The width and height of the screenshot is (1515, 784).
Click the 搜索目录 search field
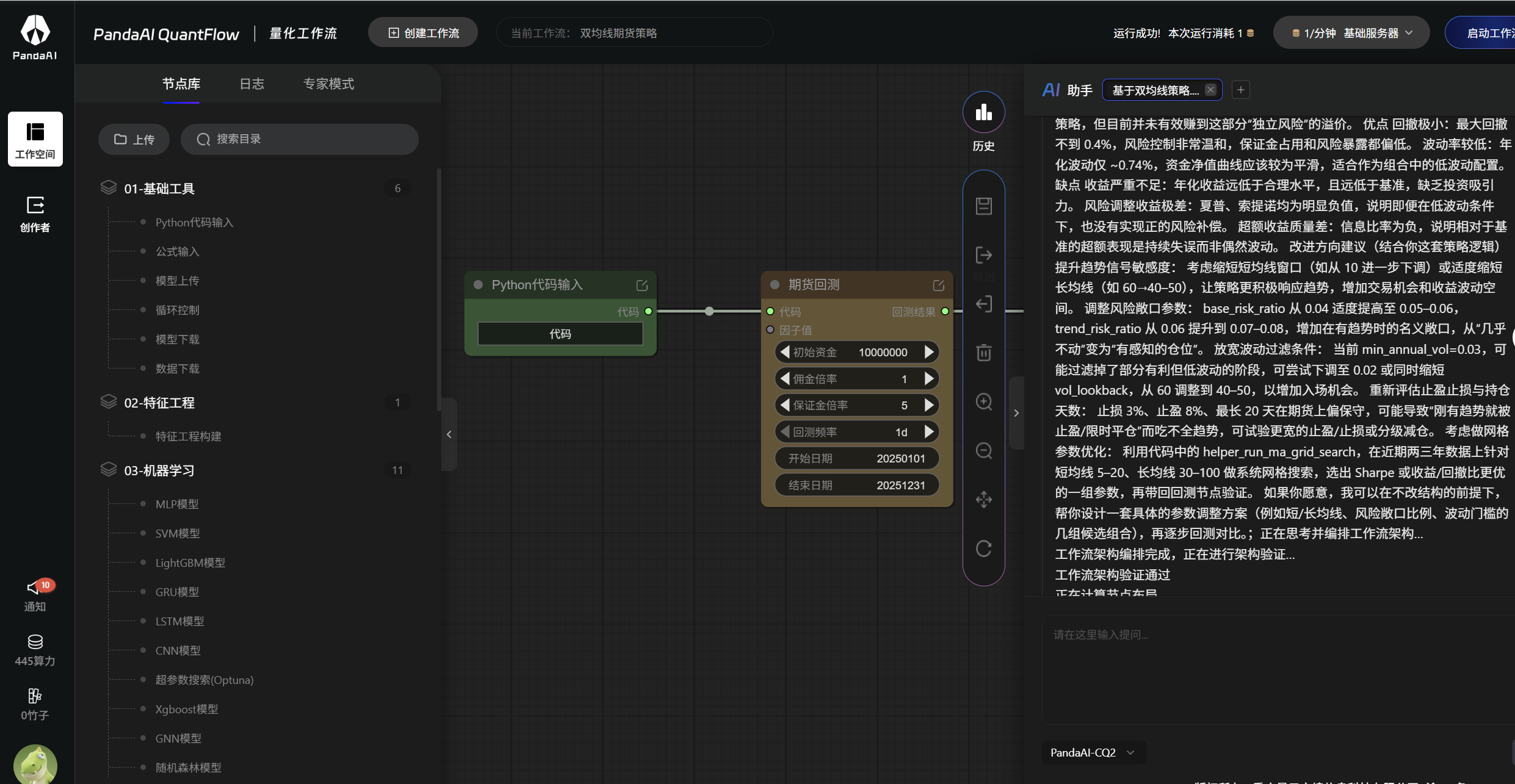pyautogui.click(x=299, y=140)
